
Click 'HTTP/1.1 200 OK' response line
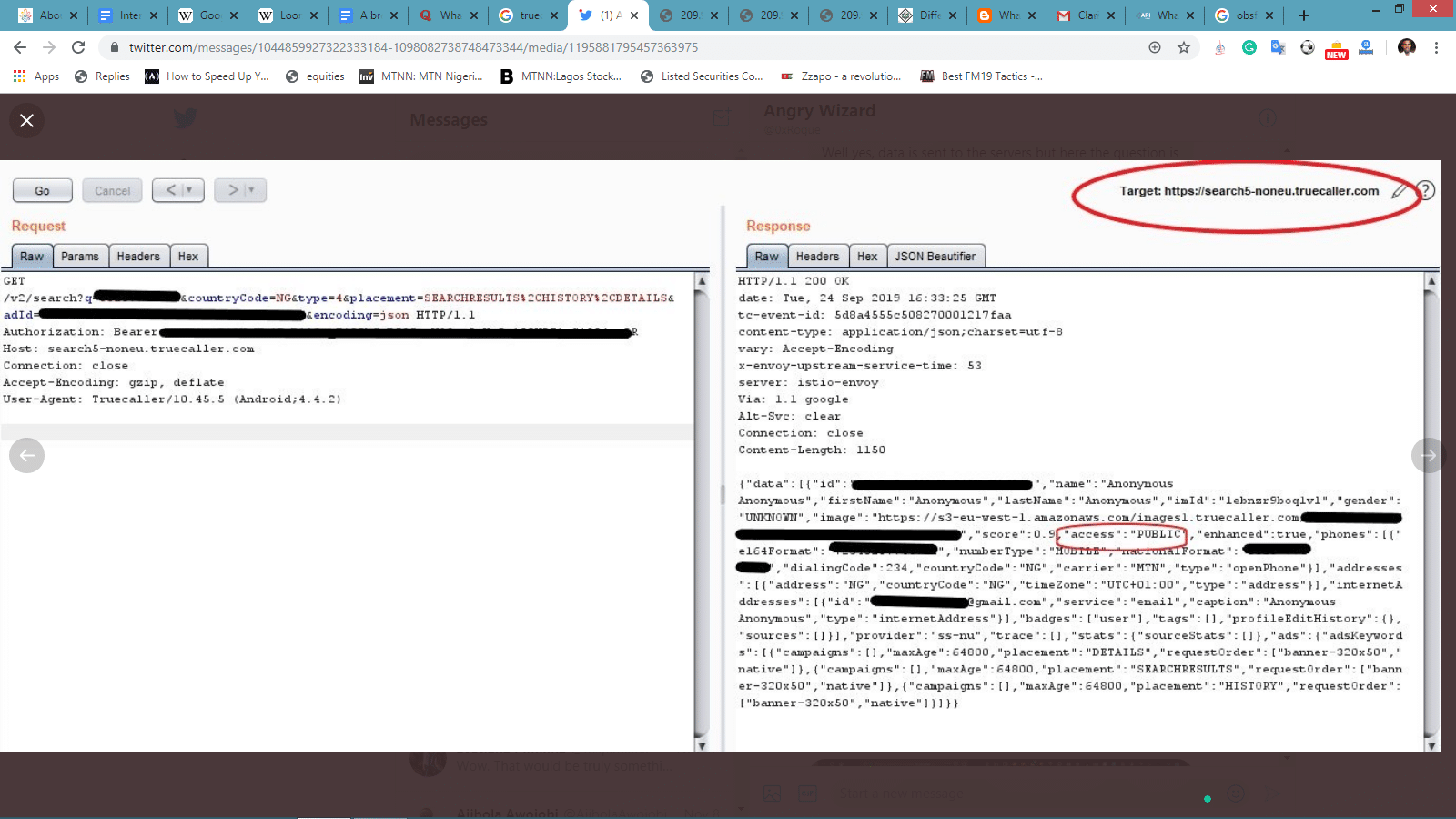(794, 281)
